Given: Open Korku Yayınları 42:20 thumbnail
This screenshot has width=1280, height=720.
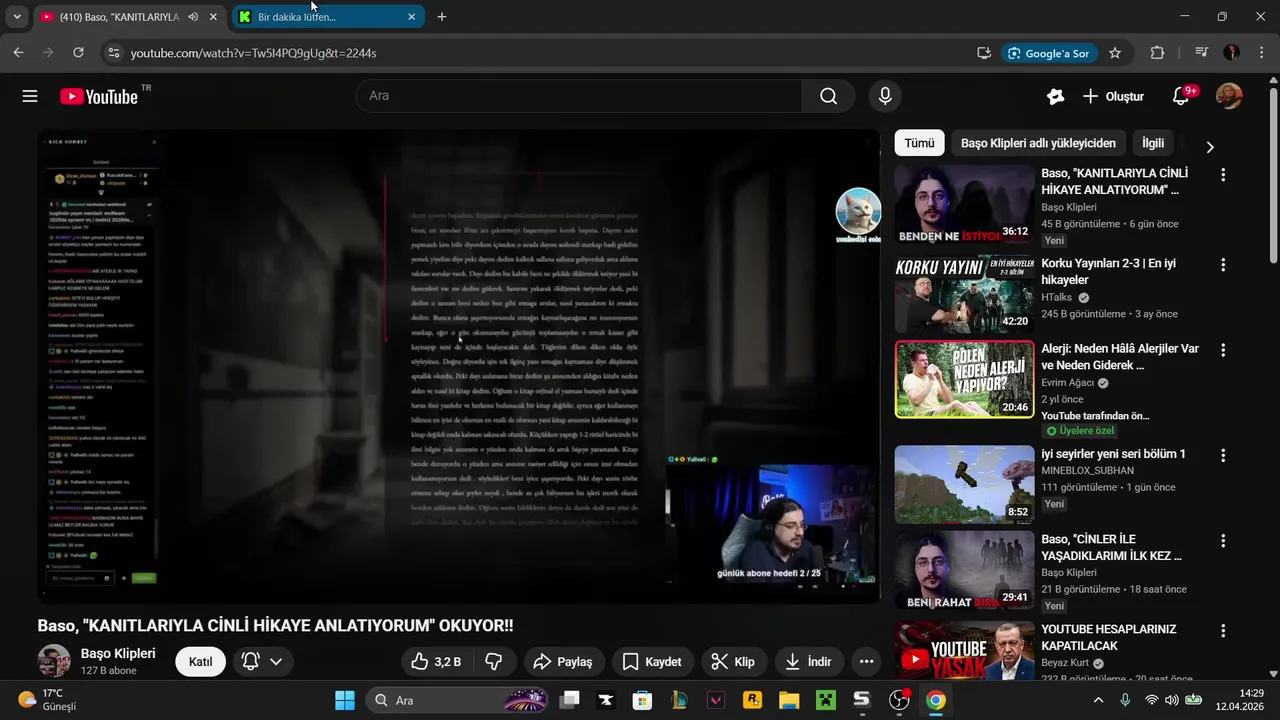Looking at the screenshot, I should (964, 294).
